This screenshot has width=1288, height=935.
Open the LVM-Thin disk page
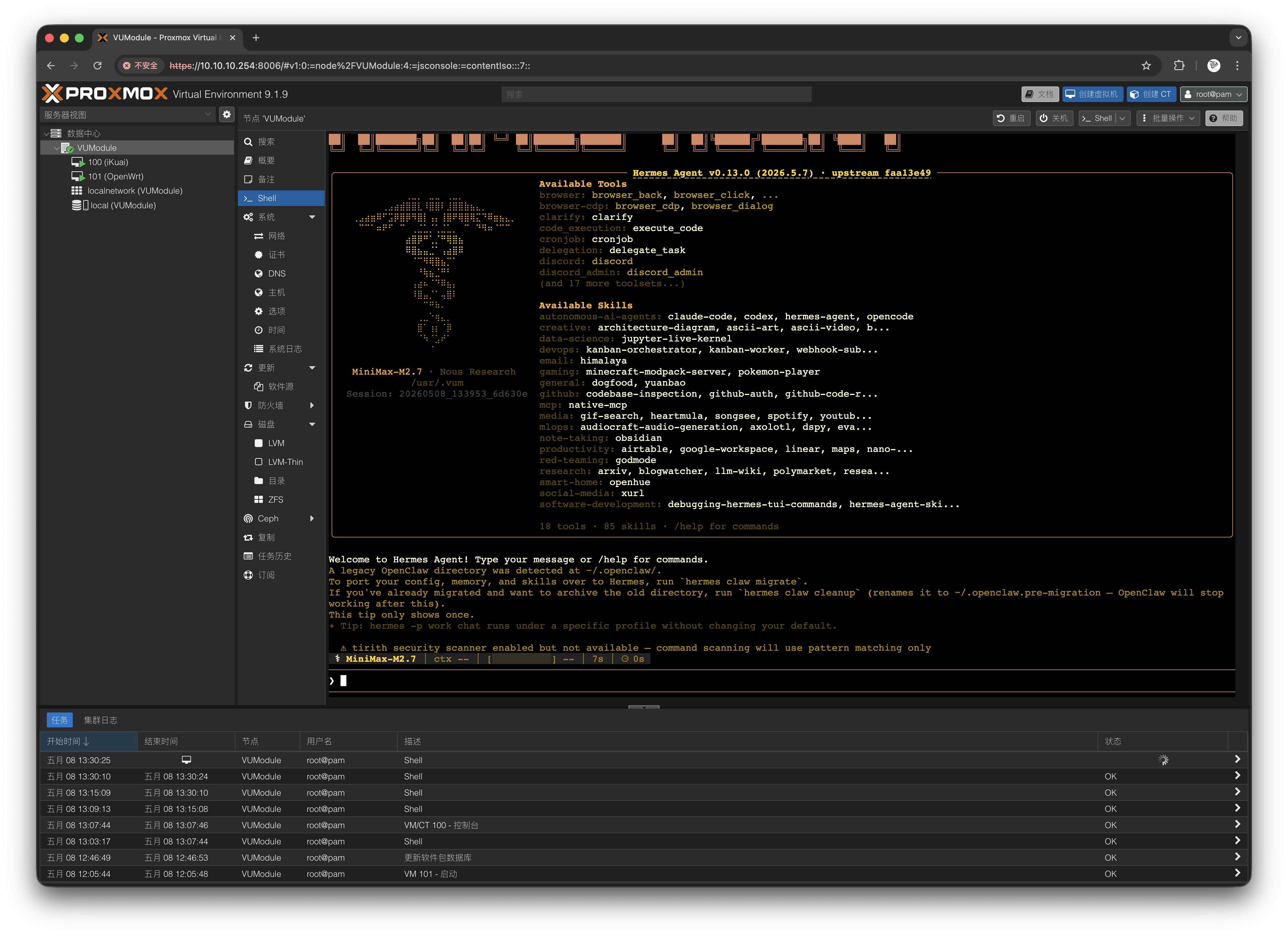(x=280, y=462)
